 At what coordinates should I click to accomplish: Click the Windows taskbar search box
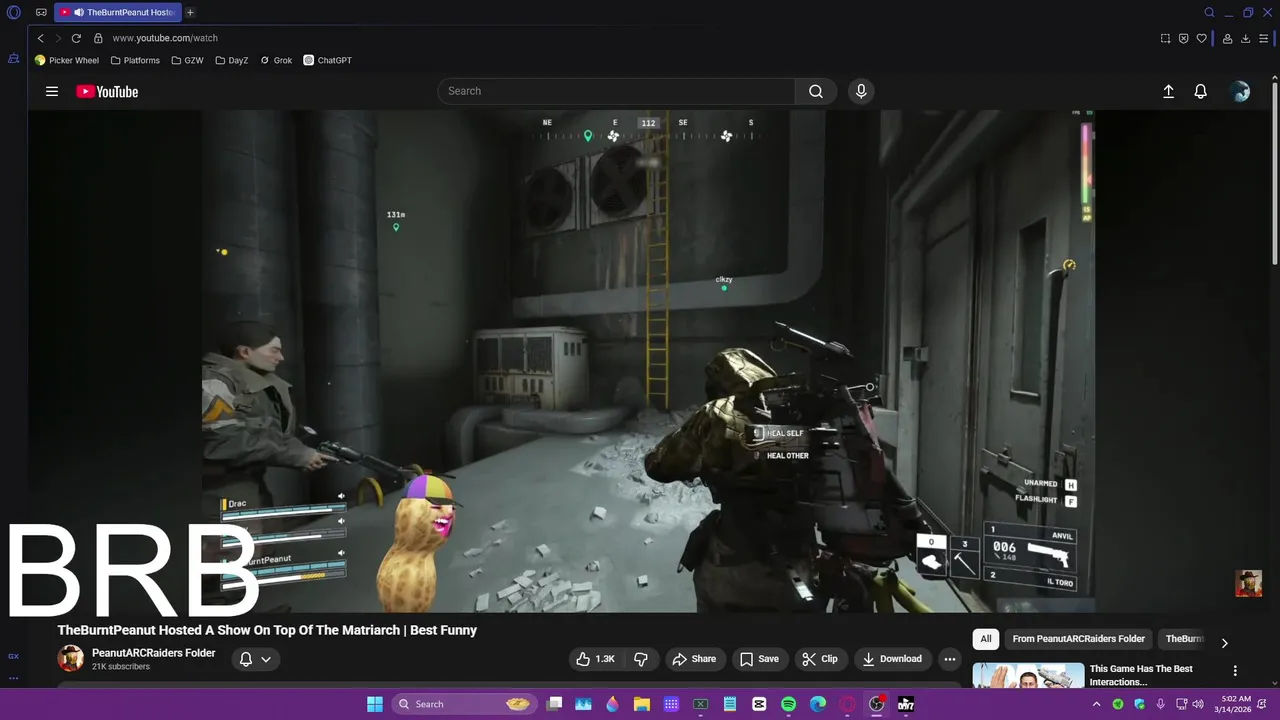point(463,704)
